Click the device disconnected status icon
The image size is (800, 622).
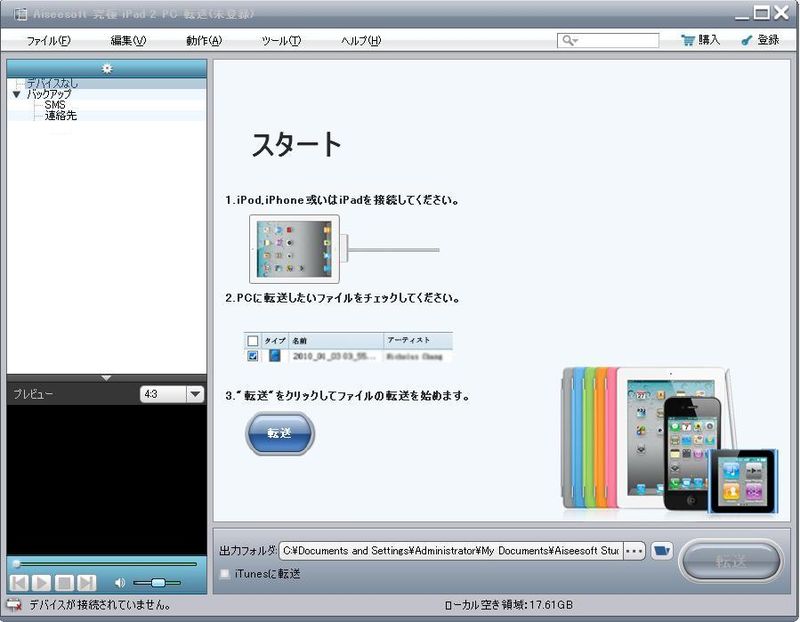pos(14,605)
